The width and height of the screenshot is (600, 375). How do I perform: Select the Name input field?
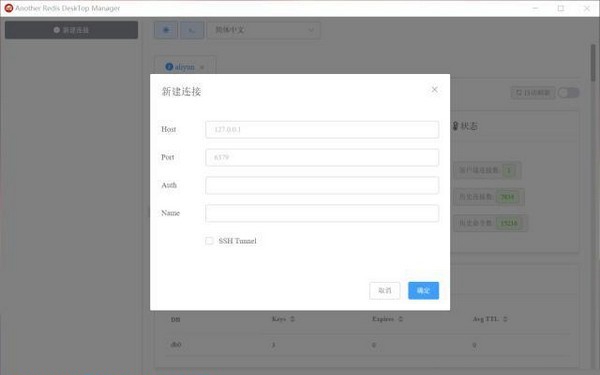(322, 213)
